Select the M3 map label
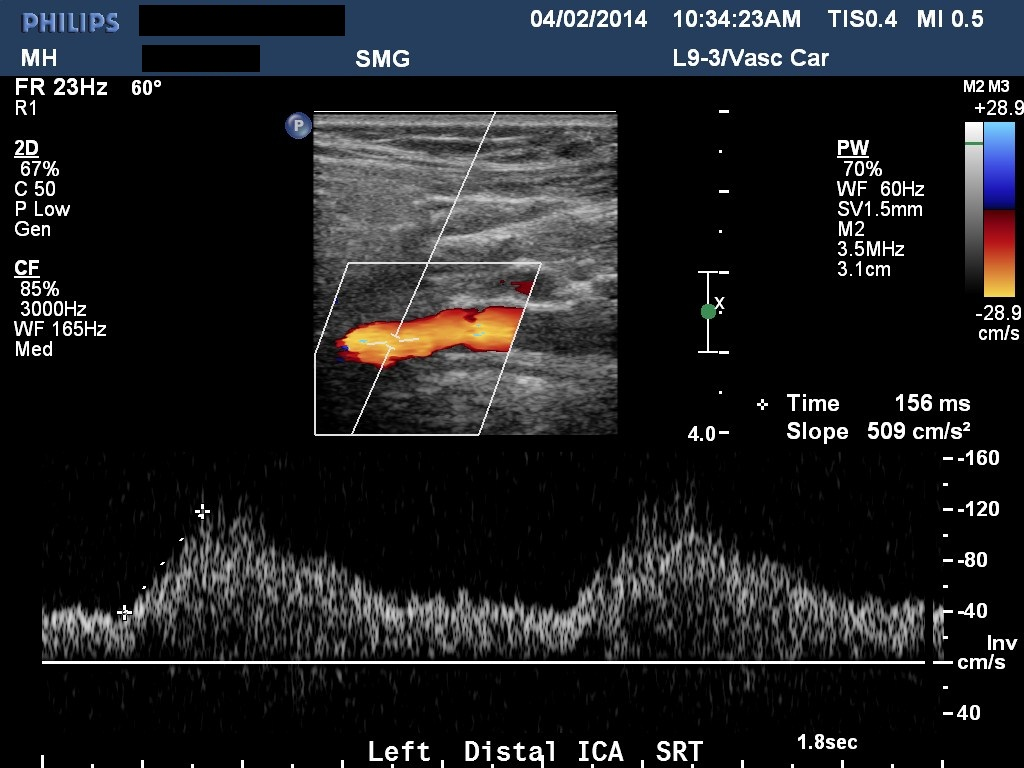The width and height of the screenshot is (1024, 768). (x=998, y=87)
